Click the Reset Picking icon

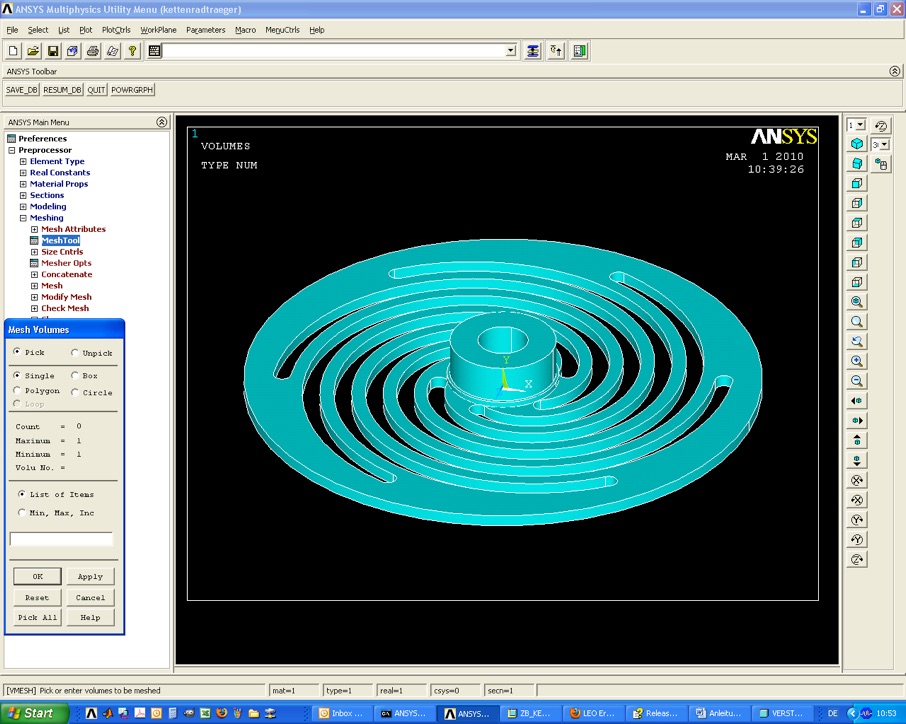[x=556, y=51]
